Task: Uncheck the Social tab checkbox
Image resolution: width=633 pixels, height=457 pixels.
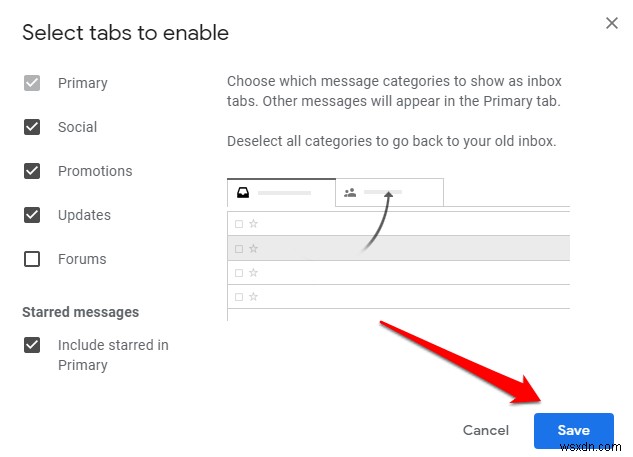Action: tap(32, 127)
